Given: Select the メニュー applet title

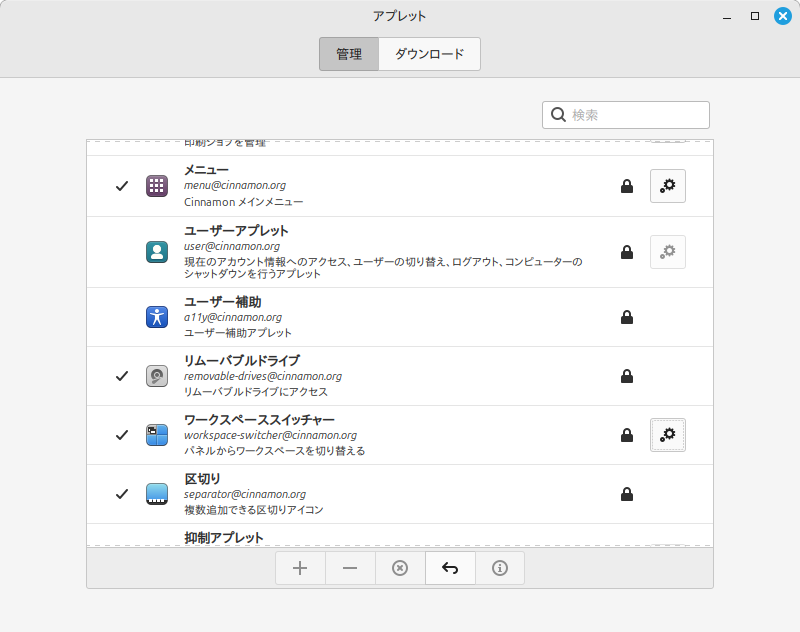Looking at the screenshot, I should [x=206, y=170].
